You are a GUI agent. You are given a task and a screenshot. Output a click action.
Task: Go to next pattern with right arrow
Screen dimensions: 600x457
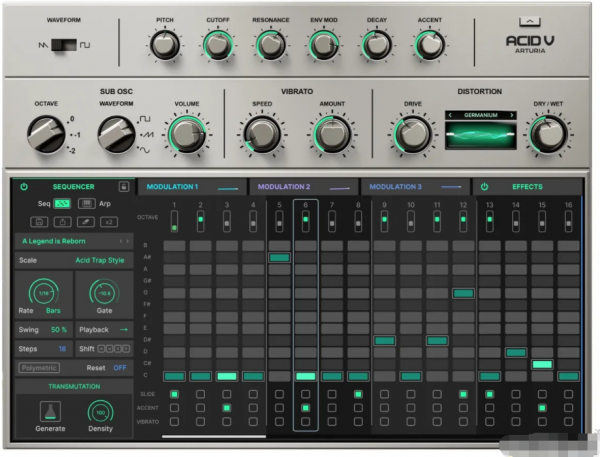point(127,241)
